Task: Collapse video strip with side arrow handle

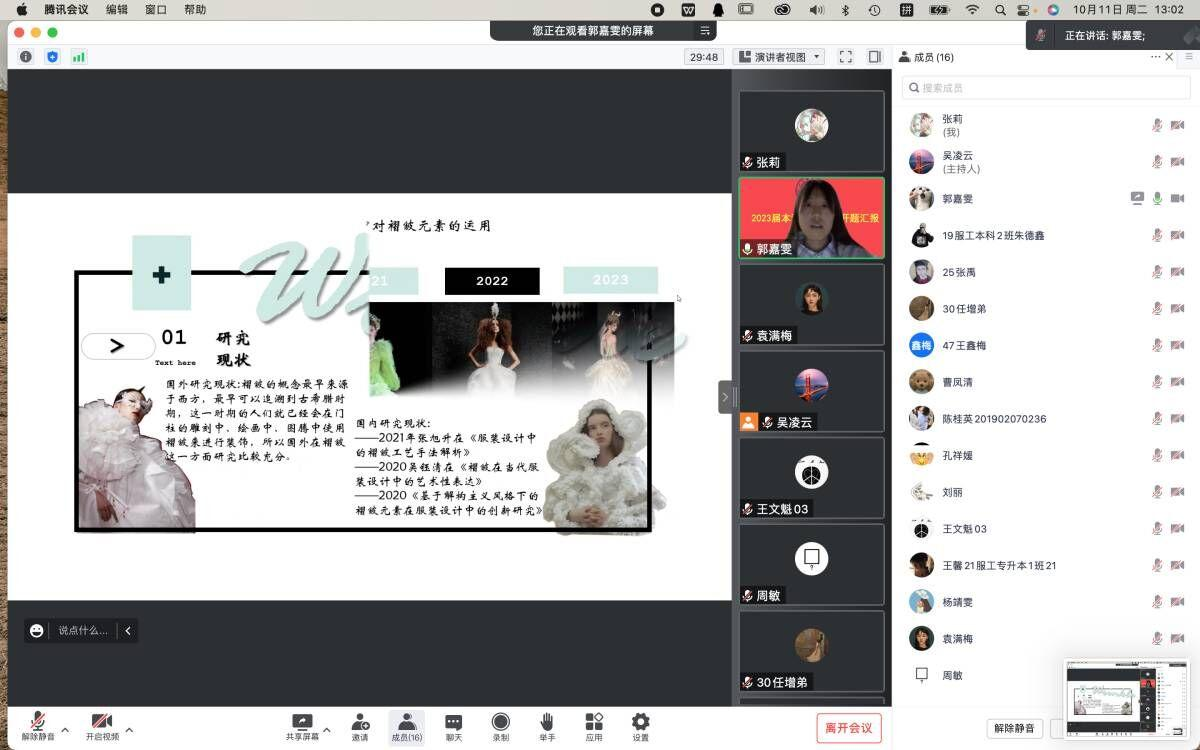Action: pos(725,397)
